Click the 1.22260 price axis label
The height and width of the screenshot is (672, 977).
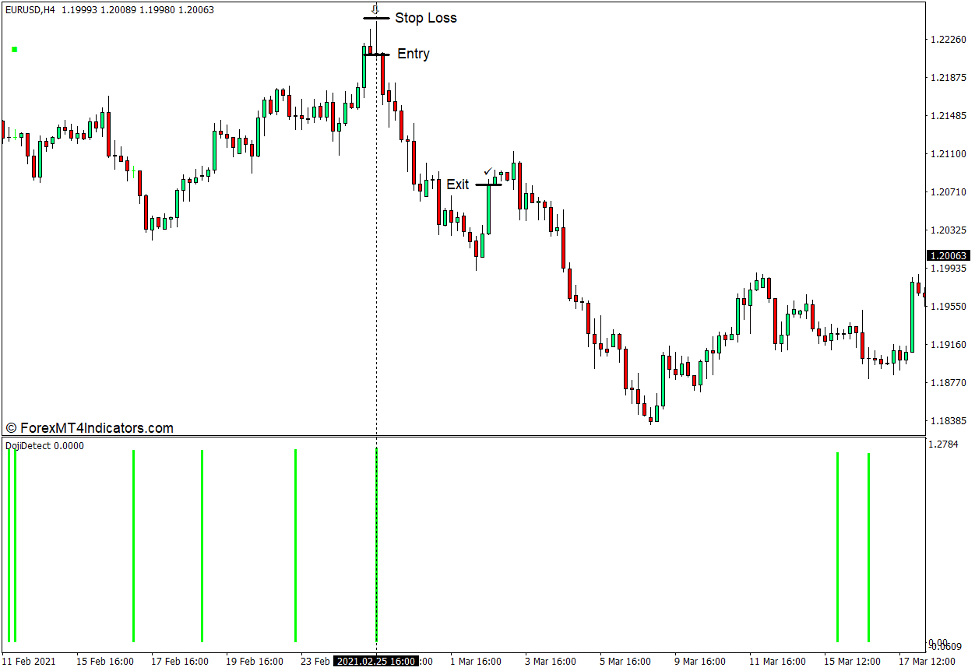[x=948, y=40]
